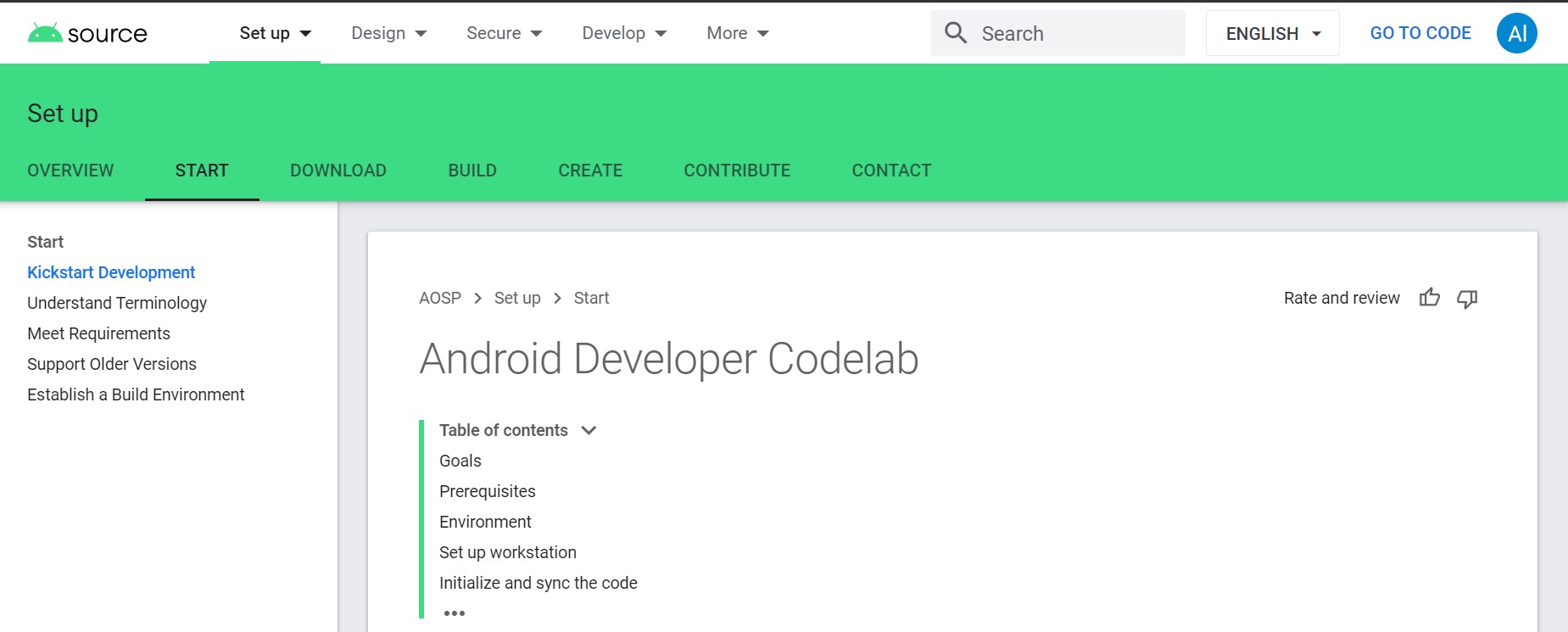The height and width of the screenshot is (632, 1568).
Task: Open Understand Terminology page
Action: 117,303
